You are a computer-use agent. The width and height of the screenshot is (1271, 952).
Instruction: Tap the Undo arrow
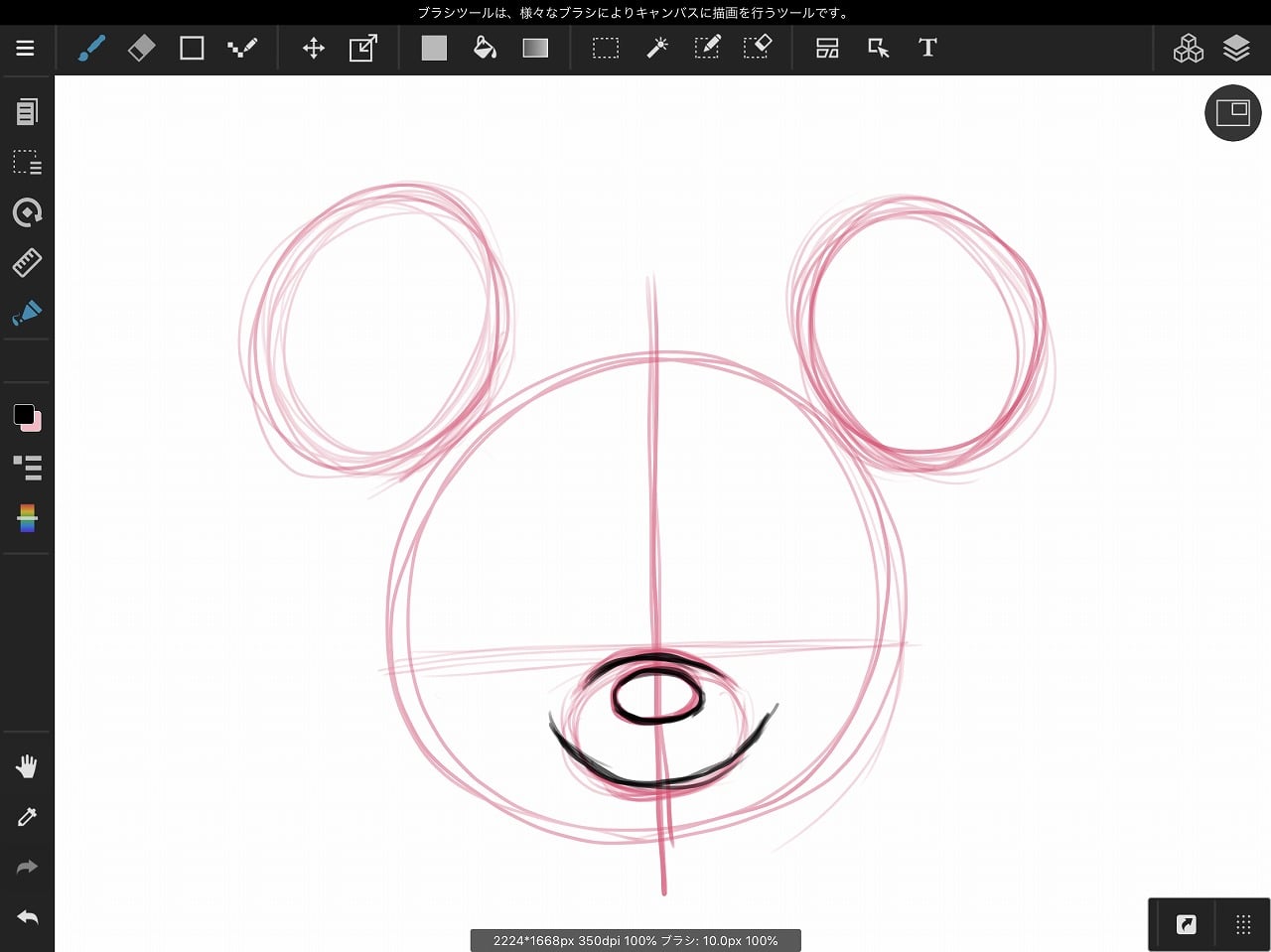coord(27,917)
